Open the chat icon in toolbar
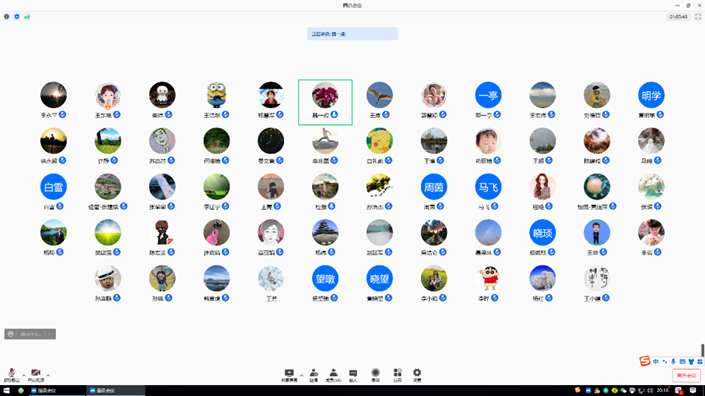 click(353, 373)
